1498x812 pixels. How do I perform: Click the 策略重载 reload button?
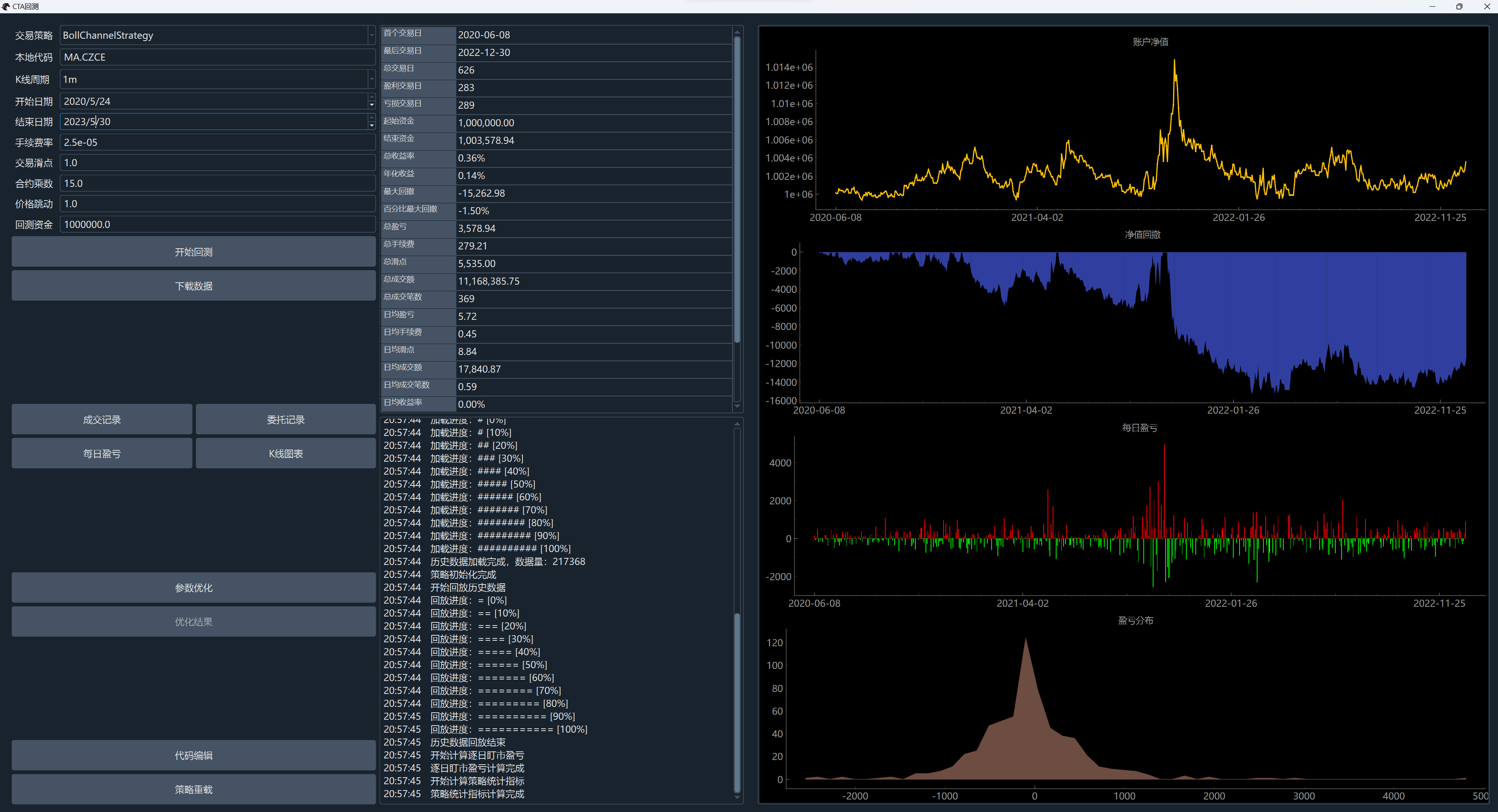click(x=194, y=789)
